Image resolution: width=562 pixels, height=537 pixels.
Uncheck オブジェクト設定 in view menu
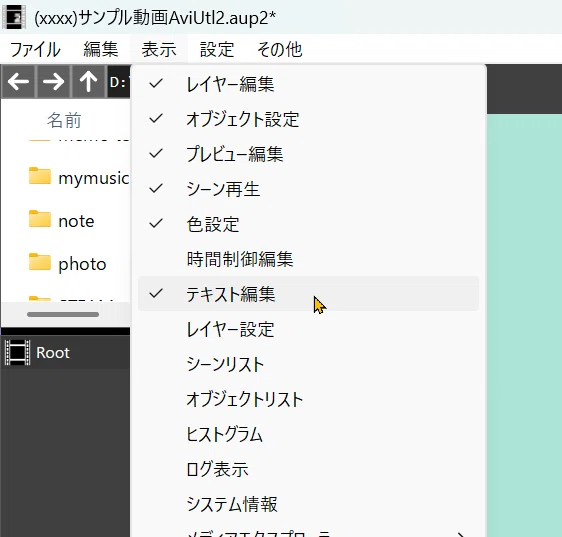(308, 119)
